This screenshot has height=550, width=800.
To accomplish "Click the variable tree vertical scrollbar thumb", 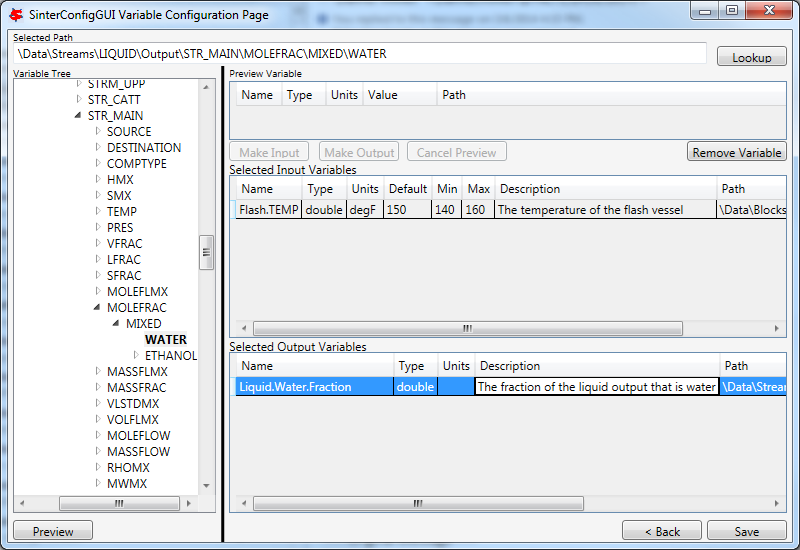I will tap(206, 252).
